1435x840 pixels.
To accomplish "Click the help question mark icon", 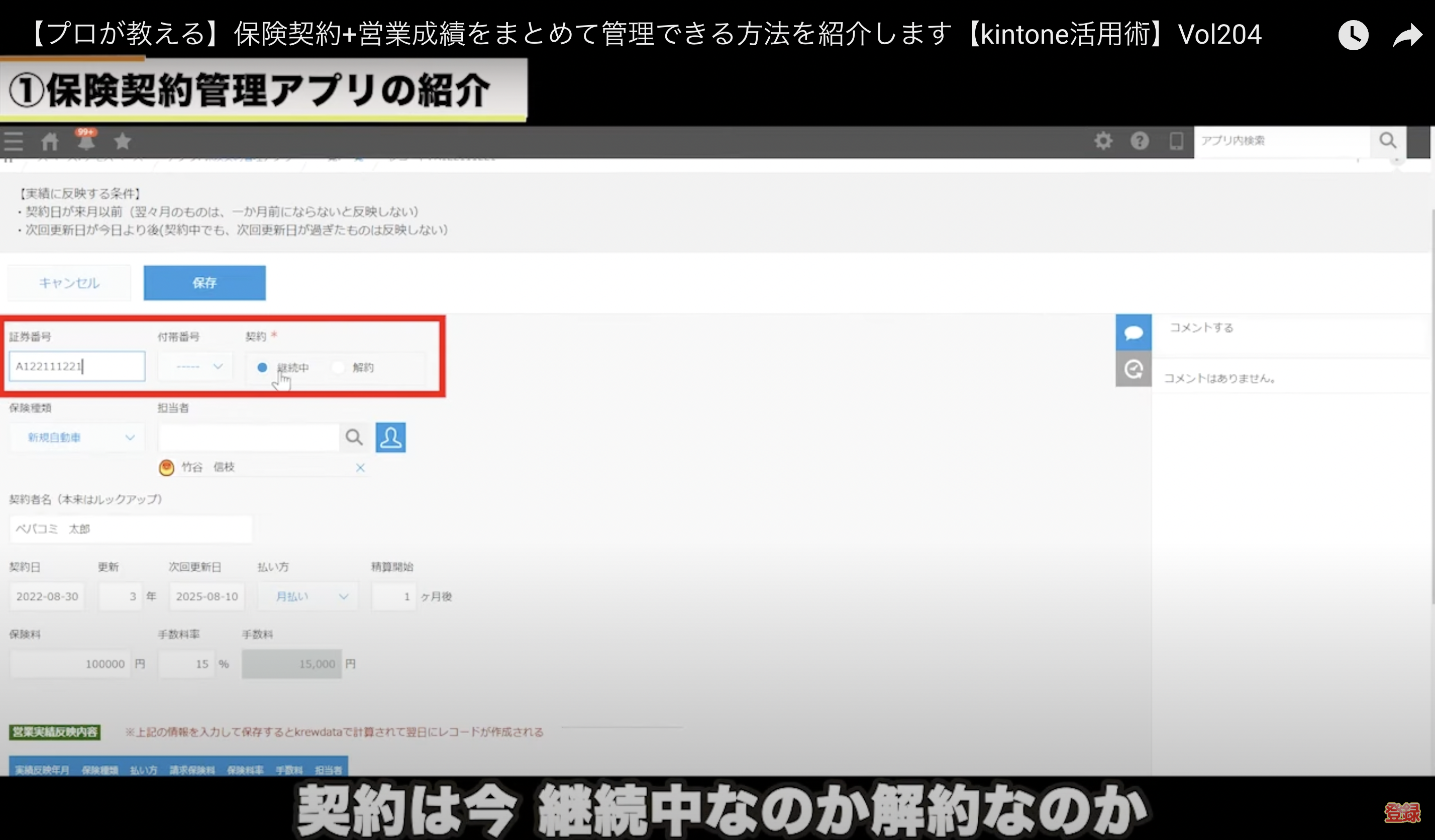I will tap(1140, 141).
